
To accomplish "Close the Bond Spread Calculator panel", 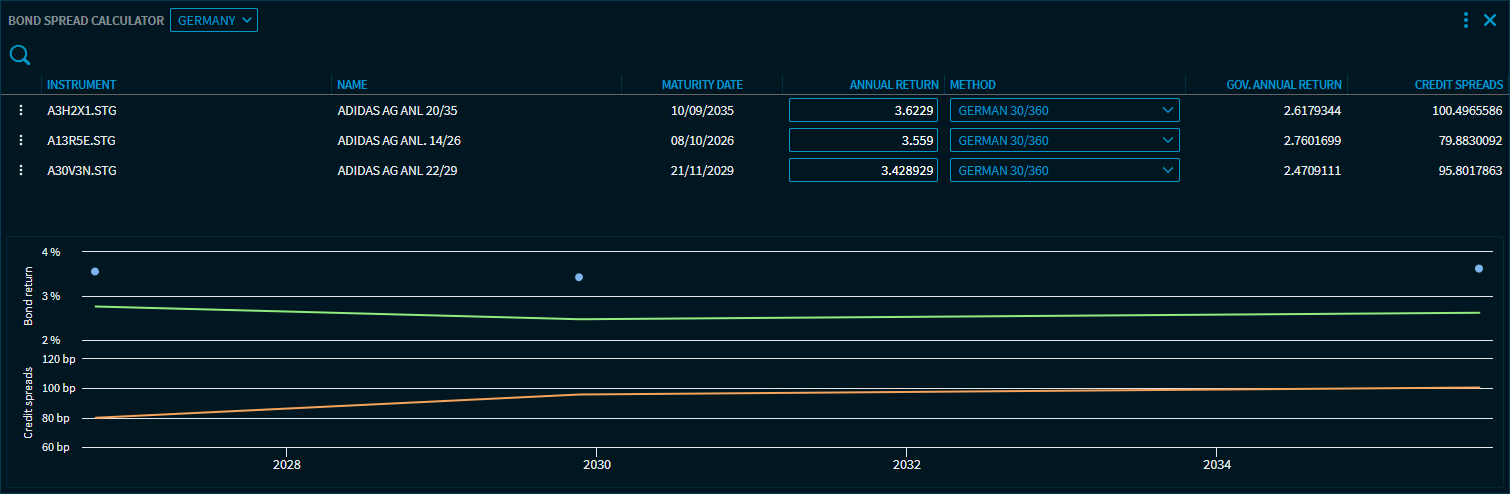I will click(1490, 20).
